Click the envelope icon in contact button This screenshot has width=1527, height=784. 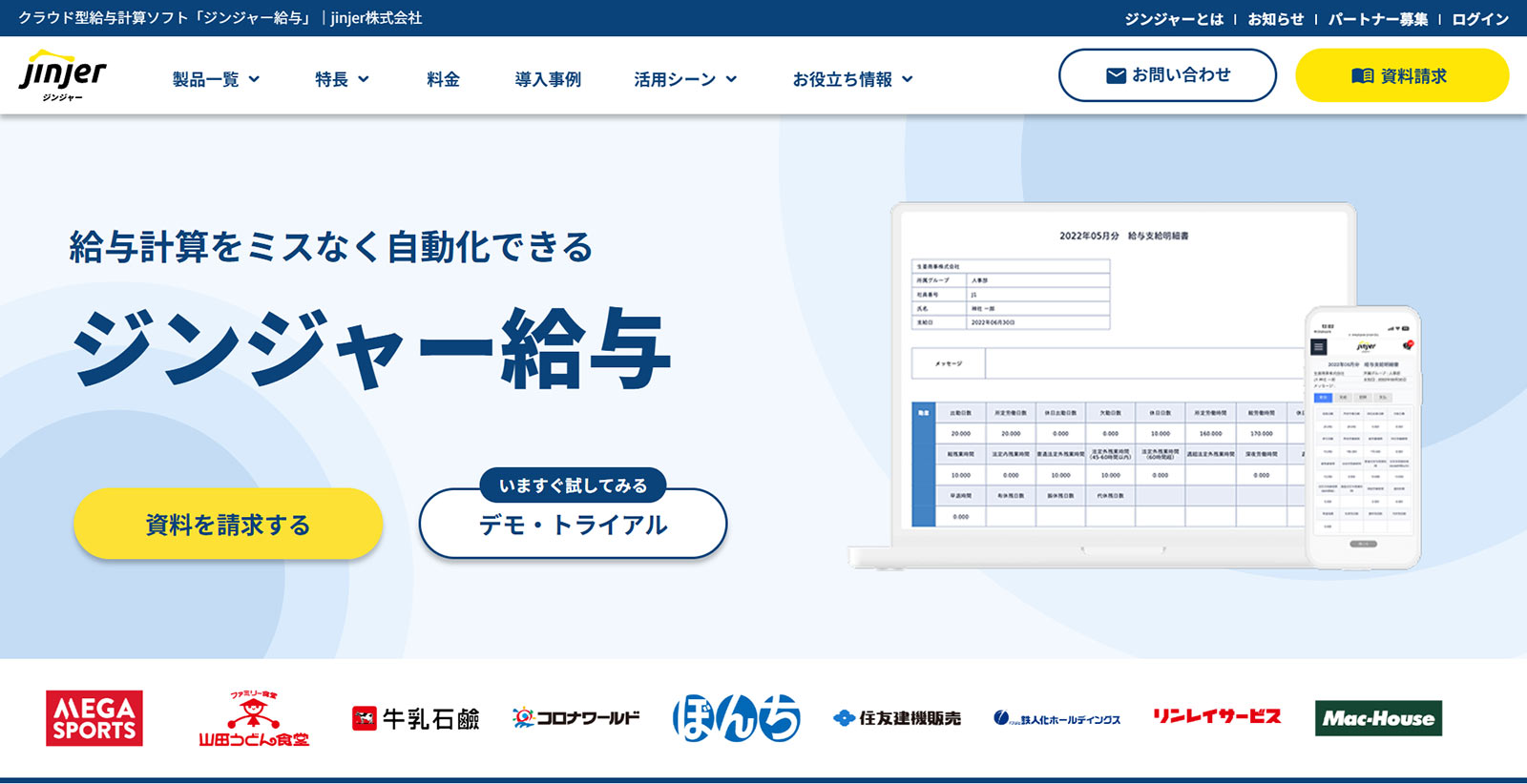pyautogui.click(x=1116, y=75)
